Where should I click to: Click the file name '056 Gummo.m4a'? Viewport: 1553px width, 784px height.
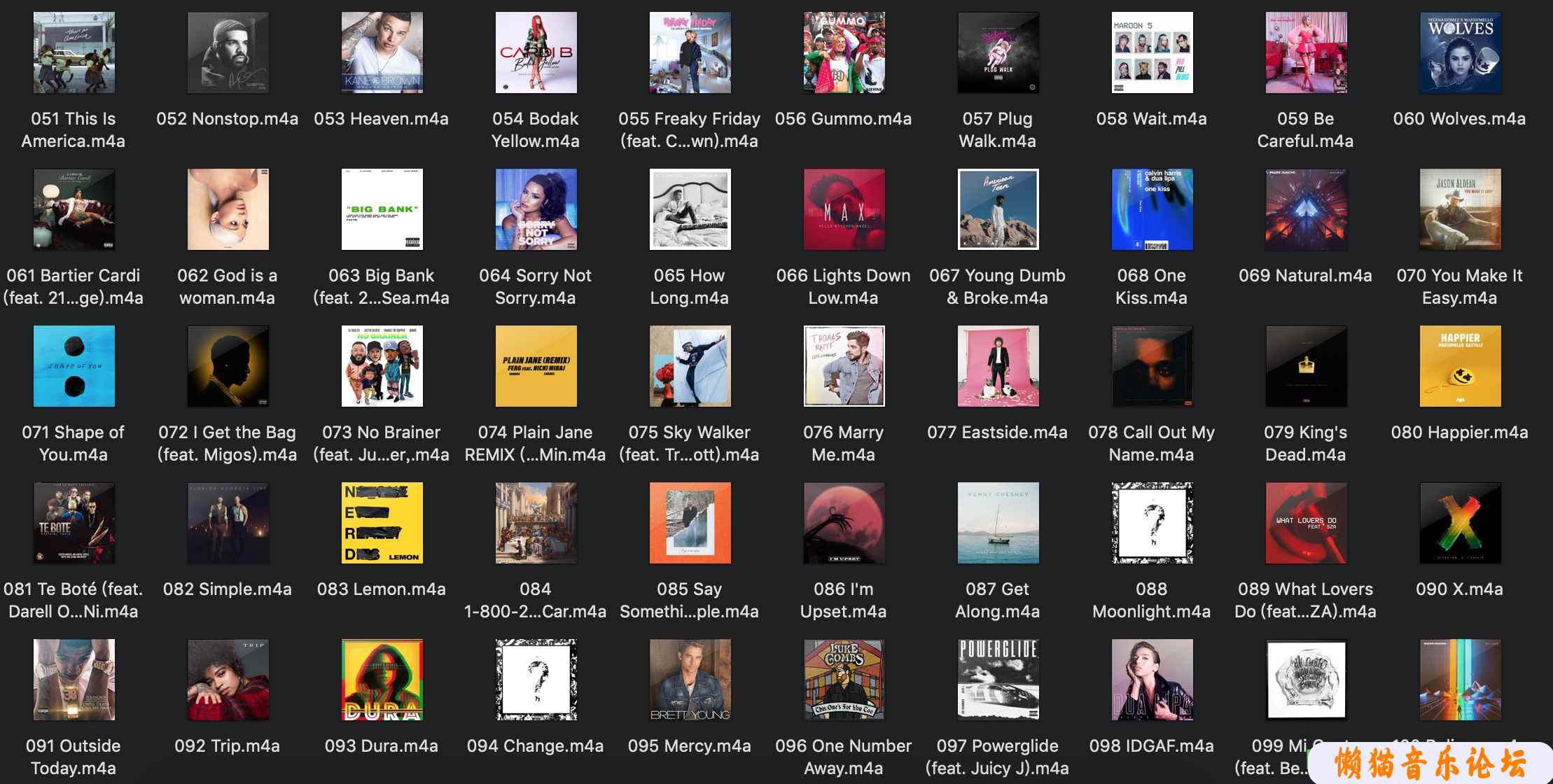[844, 119]
